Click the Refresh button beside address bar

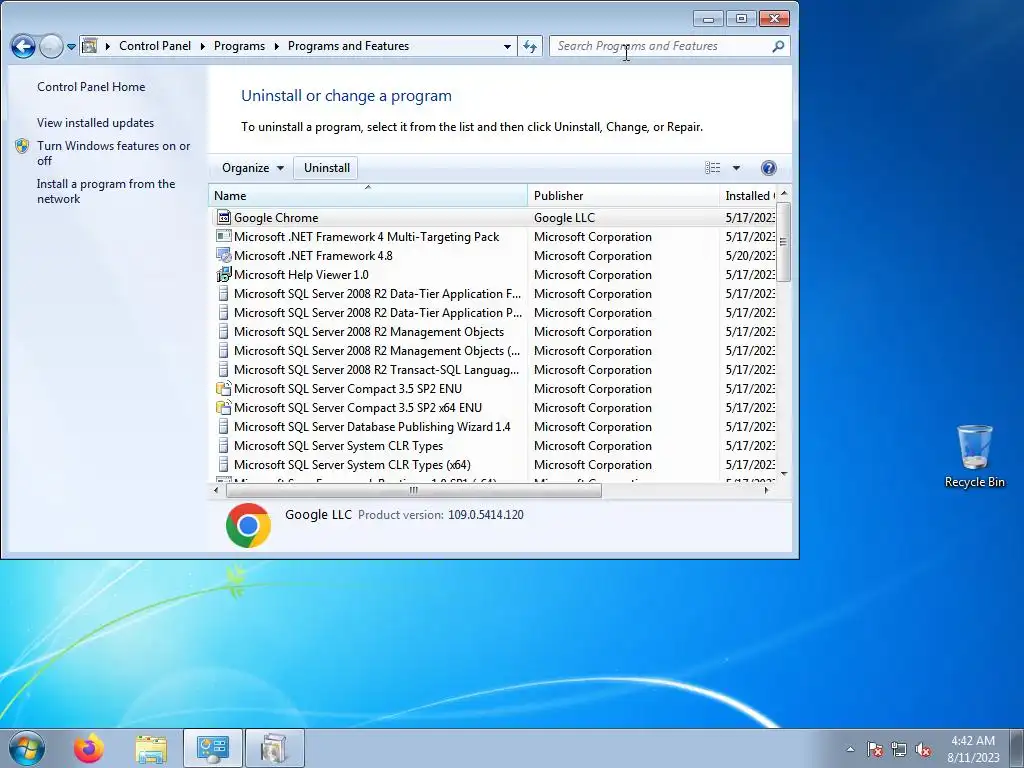click(x=530, y=46)
